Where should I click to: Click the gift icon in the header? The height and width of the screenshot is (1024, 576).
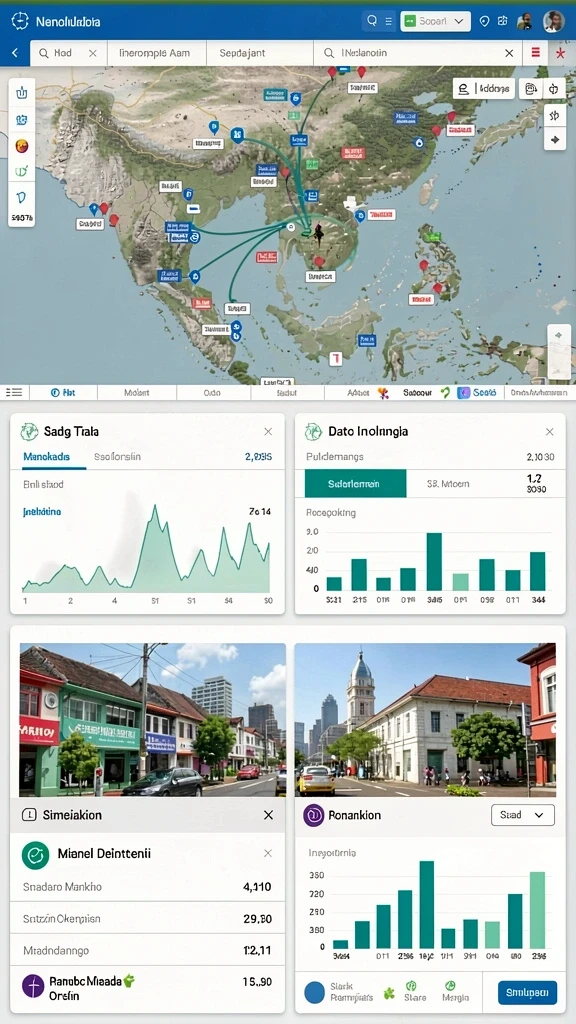502,21
